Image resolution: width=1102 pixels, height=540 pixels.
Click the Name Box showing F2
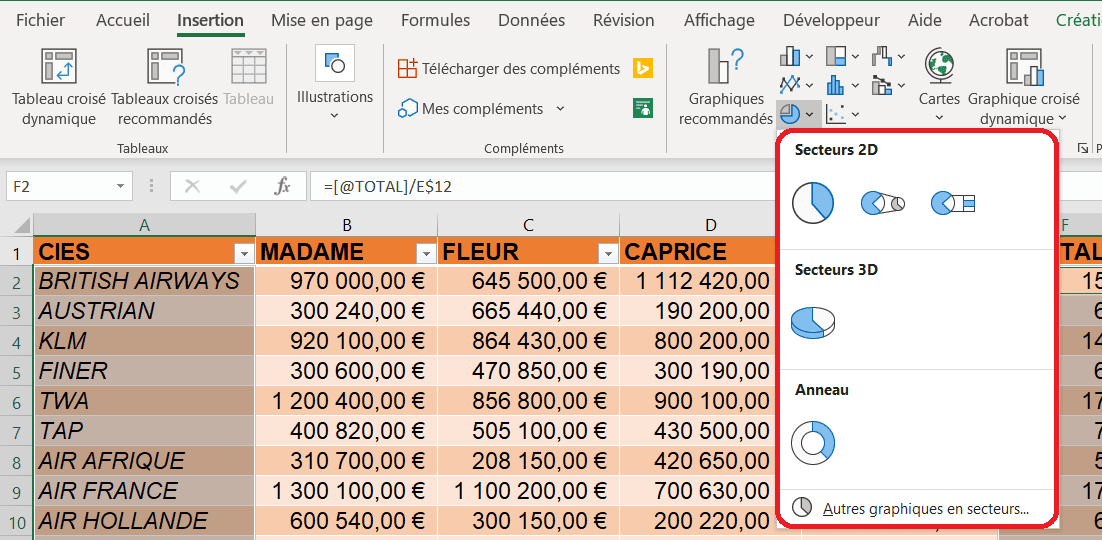pos(58,186)
